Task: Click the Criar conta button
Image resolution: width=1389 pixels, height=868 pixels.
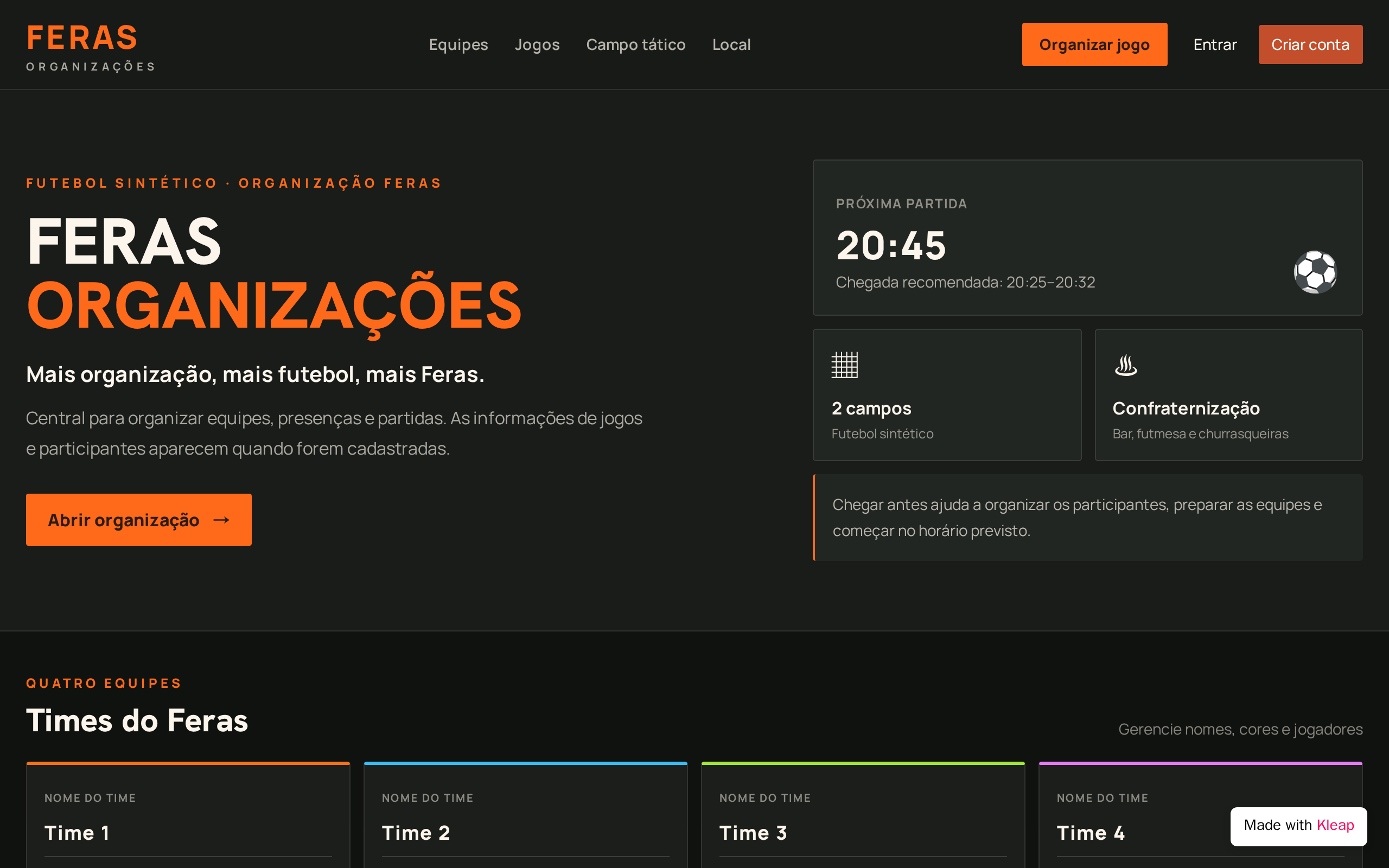Action: tap(1310, 45)
